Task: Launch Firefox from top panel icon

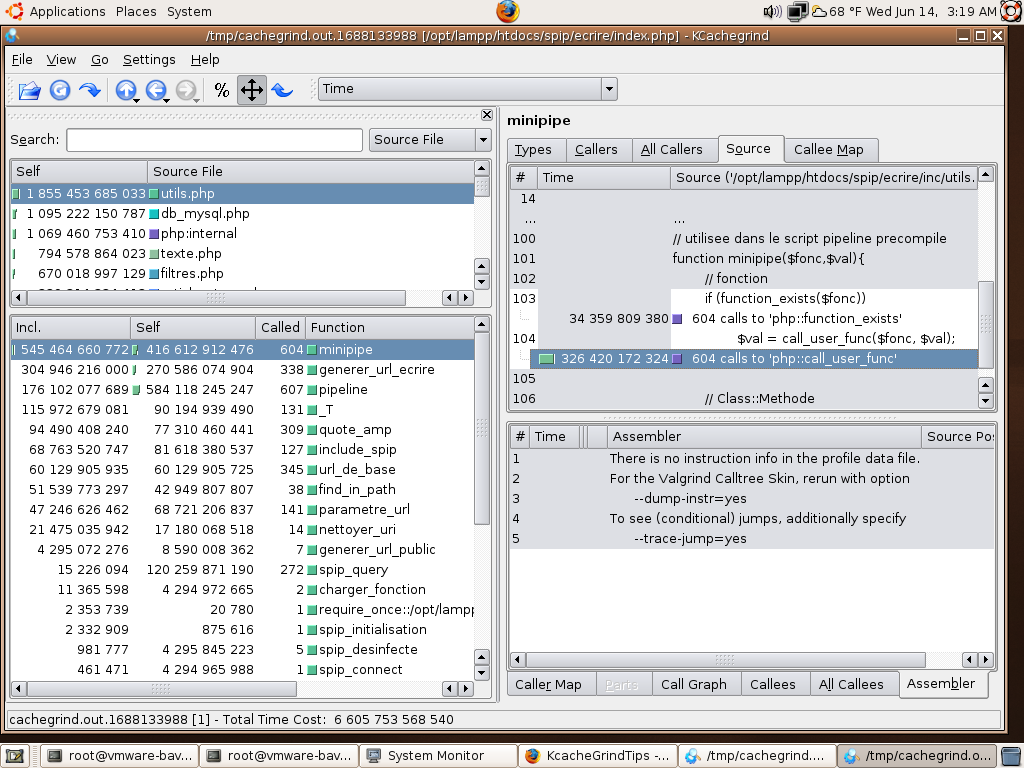Action: pos(507,11)
